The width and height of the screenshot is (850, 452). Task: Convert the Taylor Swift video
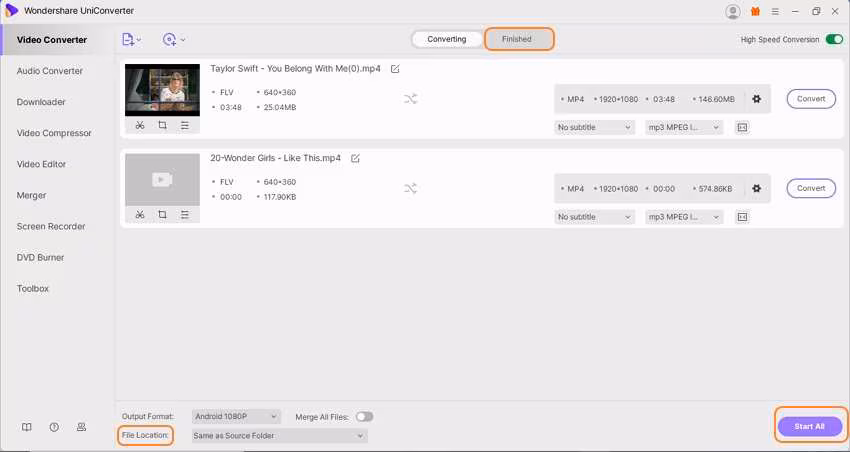811,99
